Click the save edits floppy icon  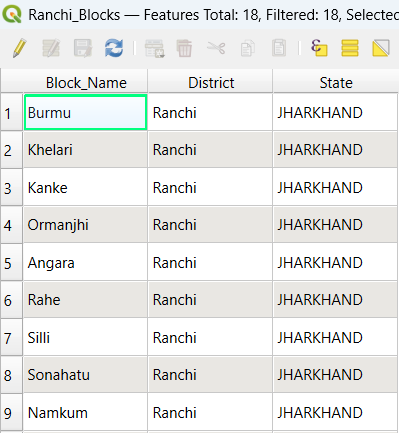coord(83,48)
